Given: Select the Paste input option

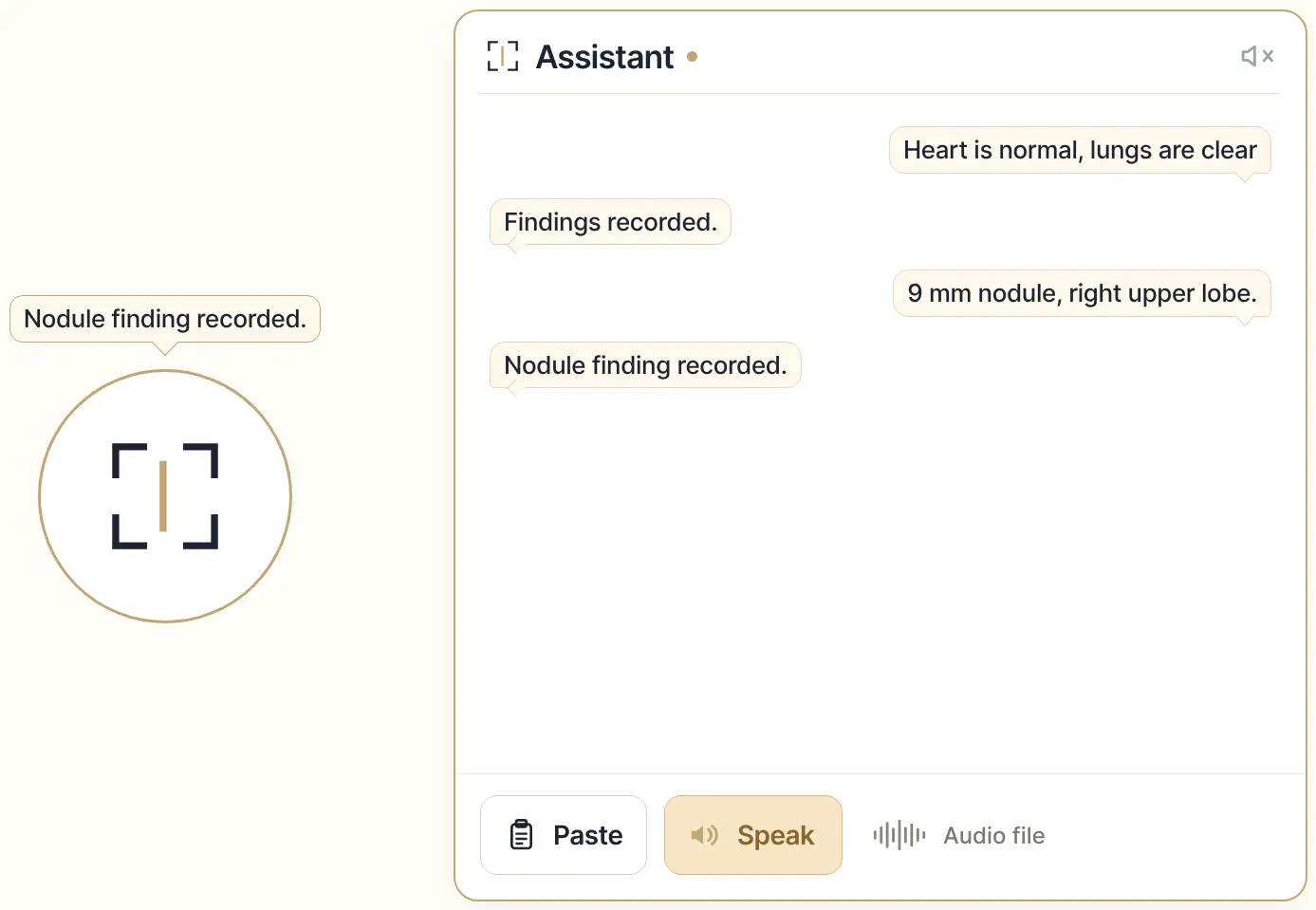Looking at the screenshot, I should 564,835.
